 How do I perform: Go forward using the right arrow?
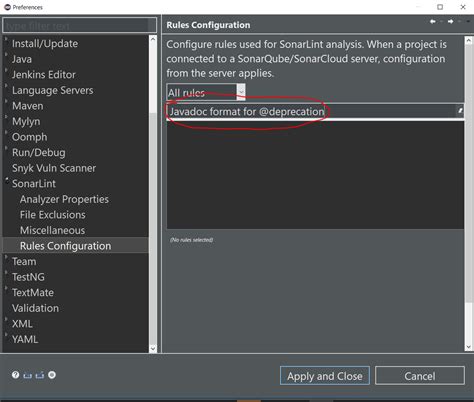point(451,22)
